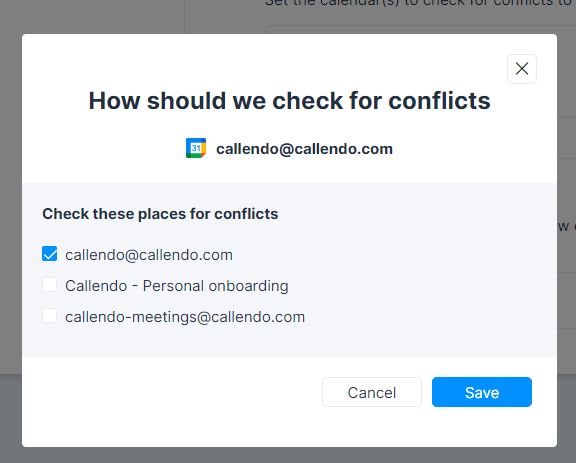Click the "Check these places for conflicts" heading
This screenshot has width=576, height=463.
tap(160, 214)
